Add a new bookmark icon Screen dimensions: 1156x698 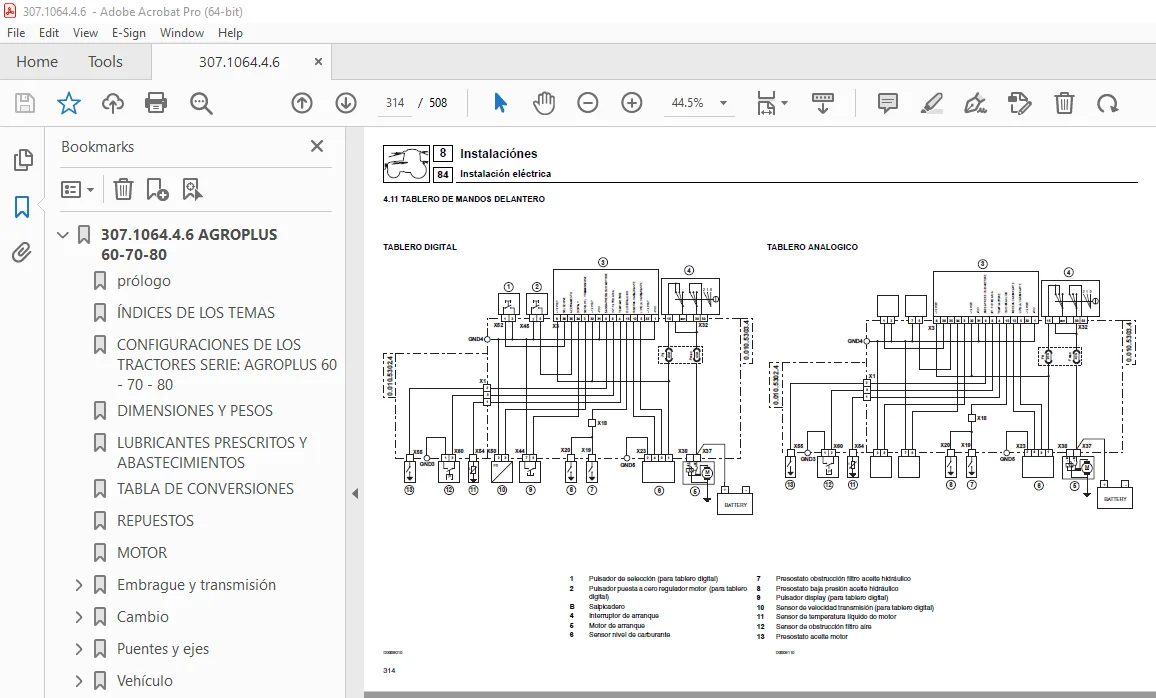[x=157, y=189]
